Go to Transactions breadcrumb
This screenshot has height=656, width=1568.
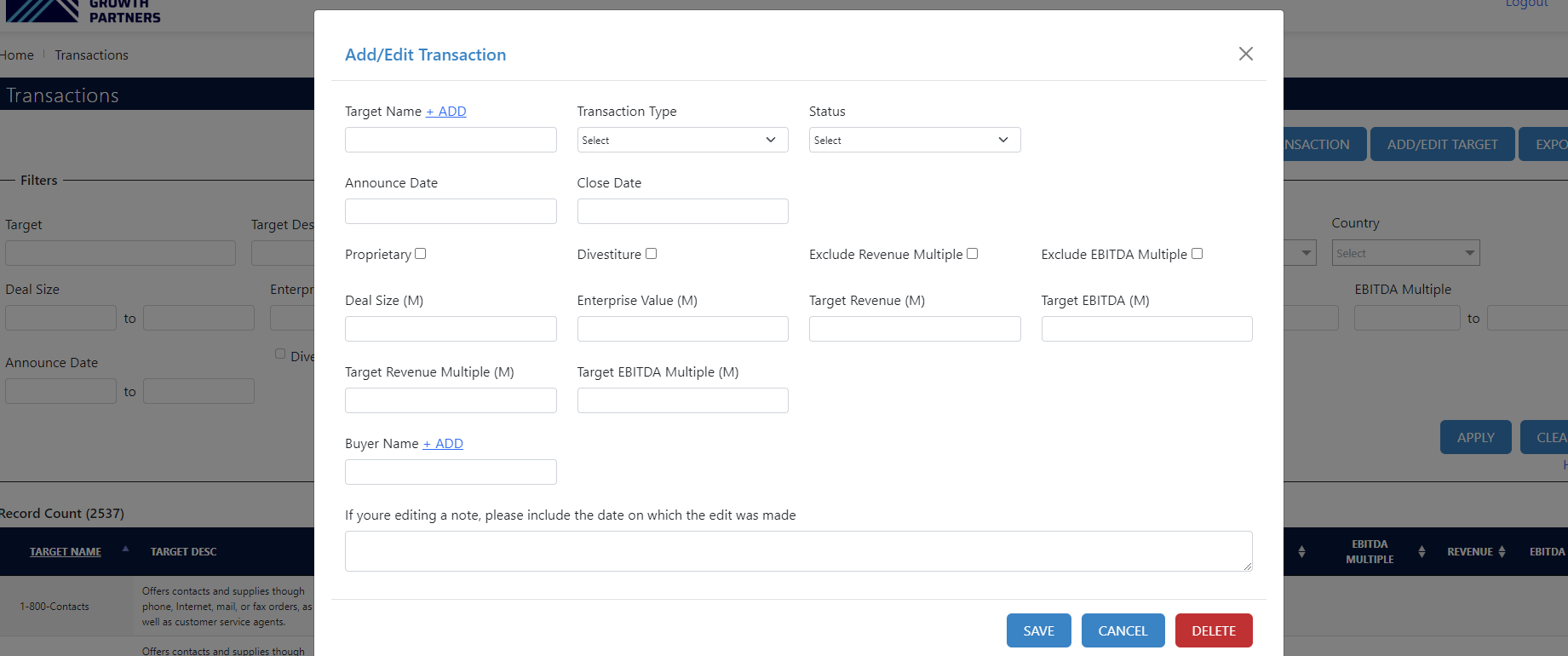click(x=91, y=55)
